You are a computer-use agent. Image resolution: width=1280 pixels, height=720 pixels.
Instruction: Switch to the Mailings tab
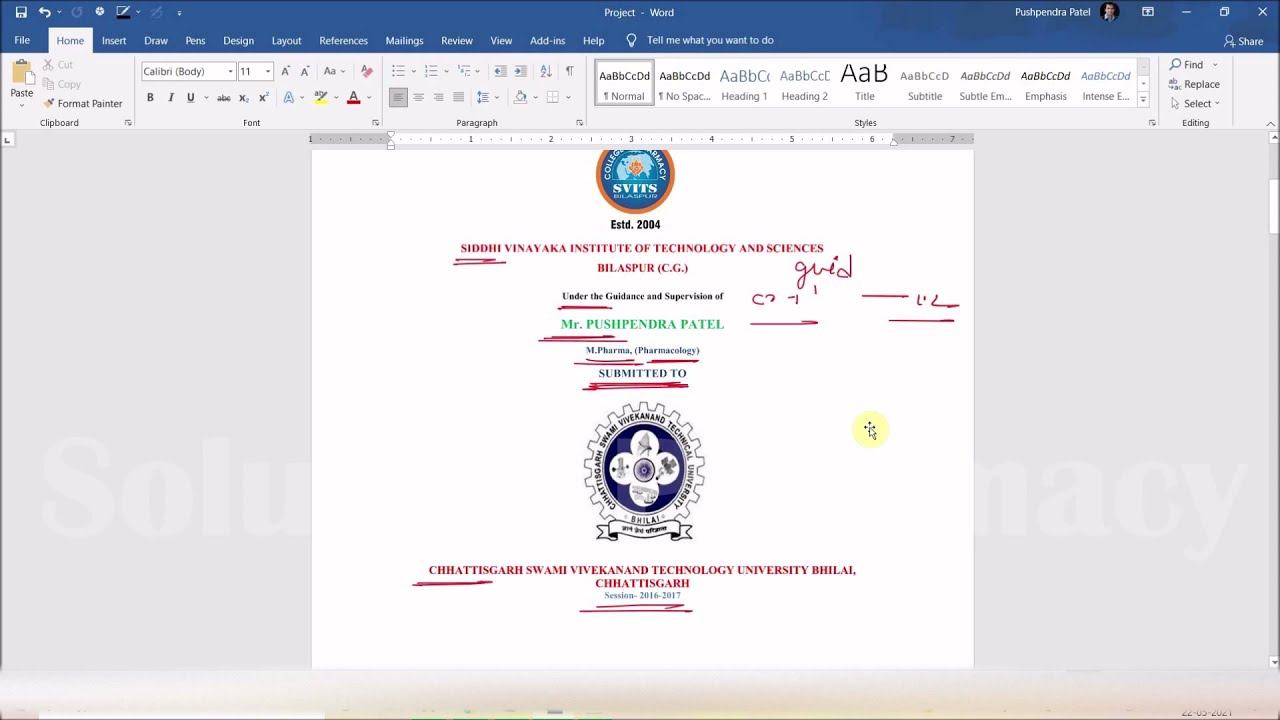tap(404, 40)
